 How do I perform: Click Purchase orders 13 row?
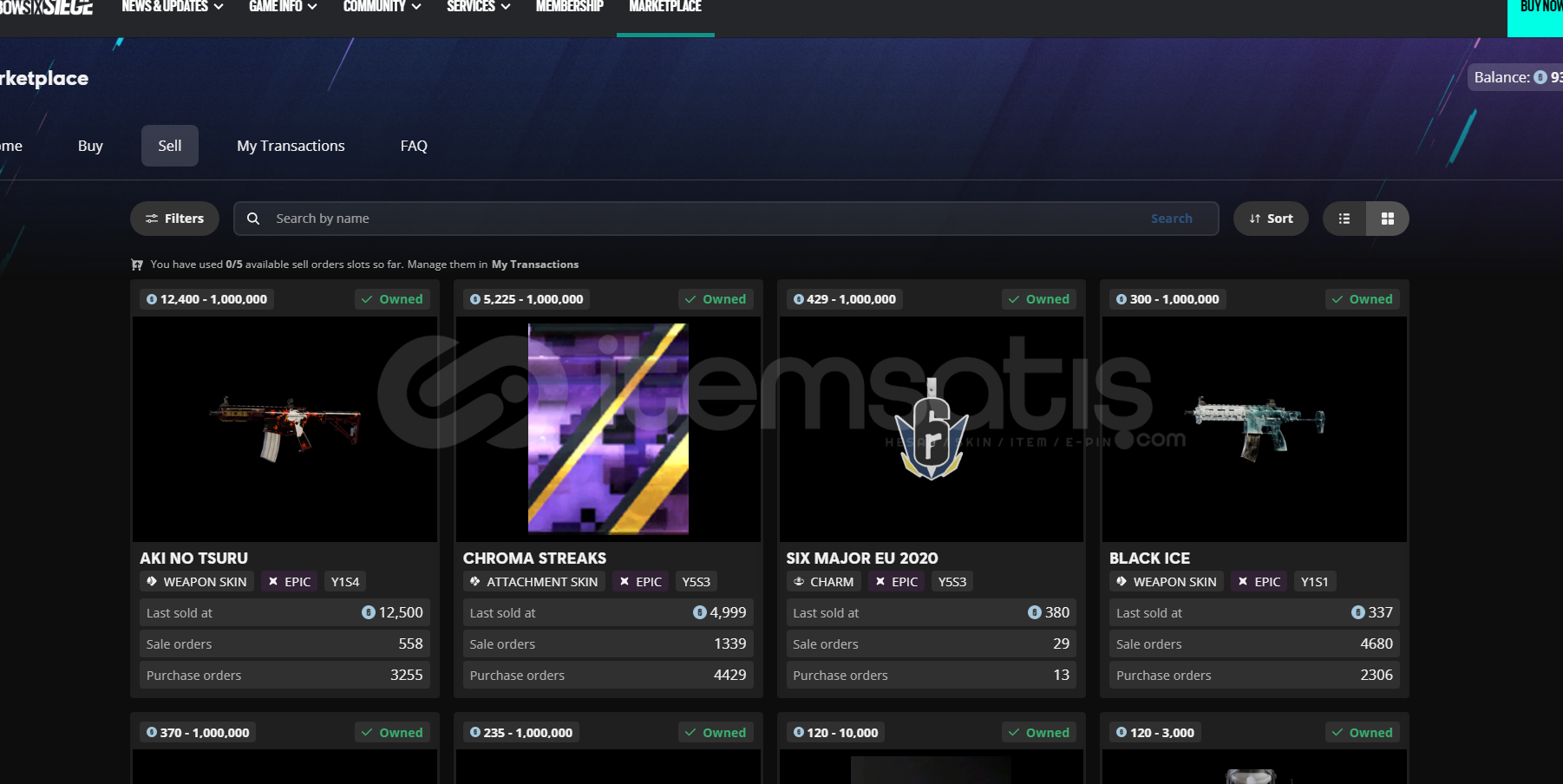click(x=932, y=676)
